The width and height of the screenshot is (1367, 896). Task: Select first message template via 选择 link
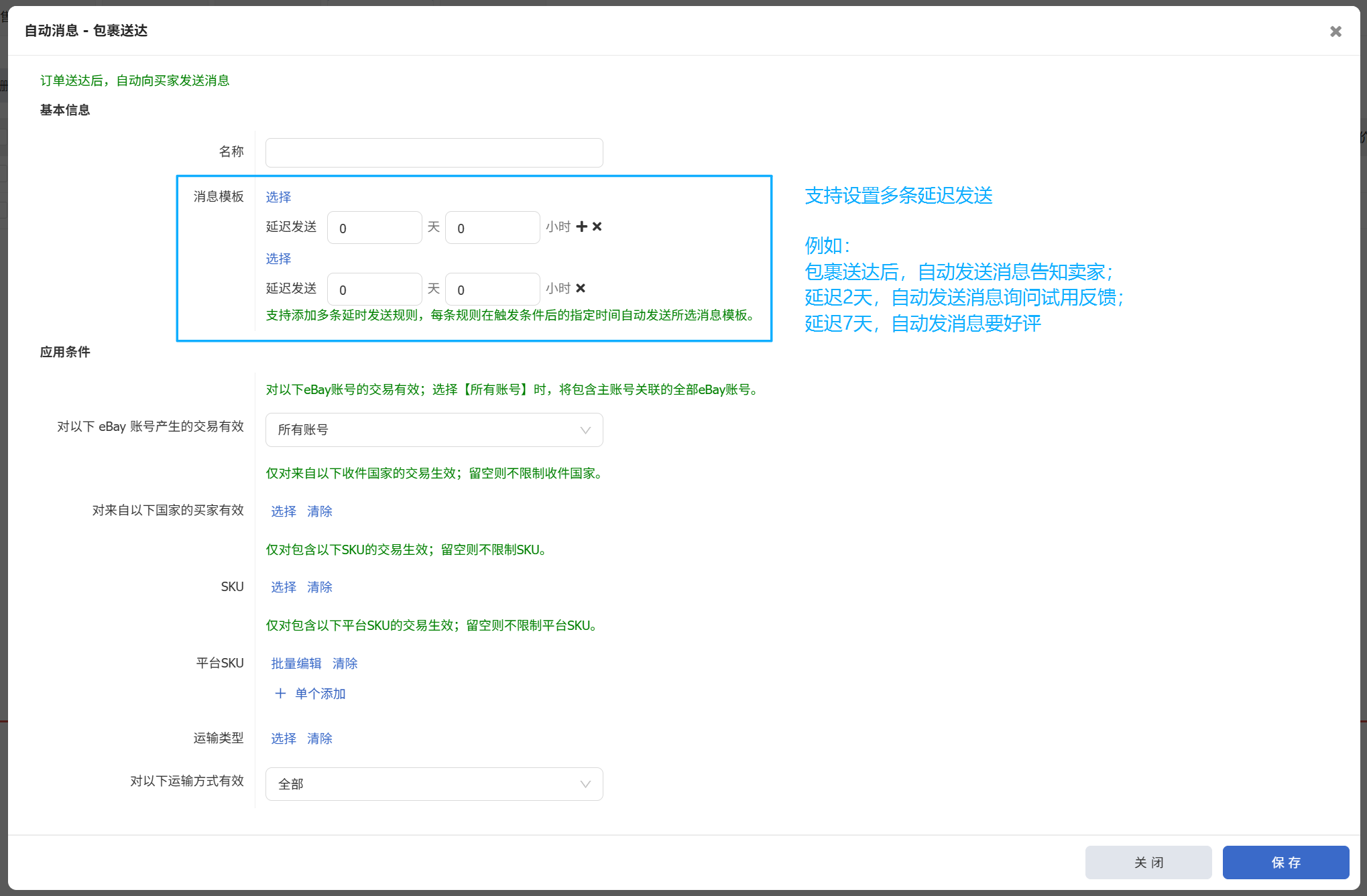click(278, 197)
